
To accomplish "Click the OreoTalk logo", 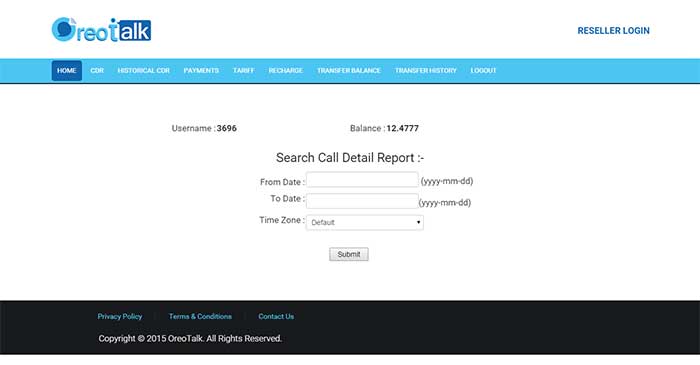I will point(101,30).
